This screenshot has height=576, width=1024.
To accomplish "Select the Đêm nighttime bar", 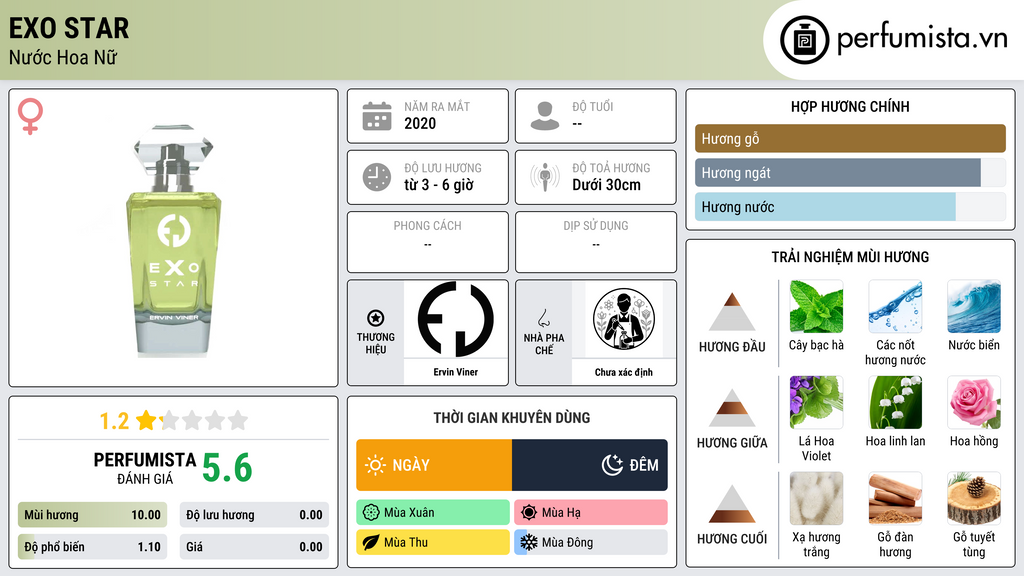I will (x=590, y=465).
